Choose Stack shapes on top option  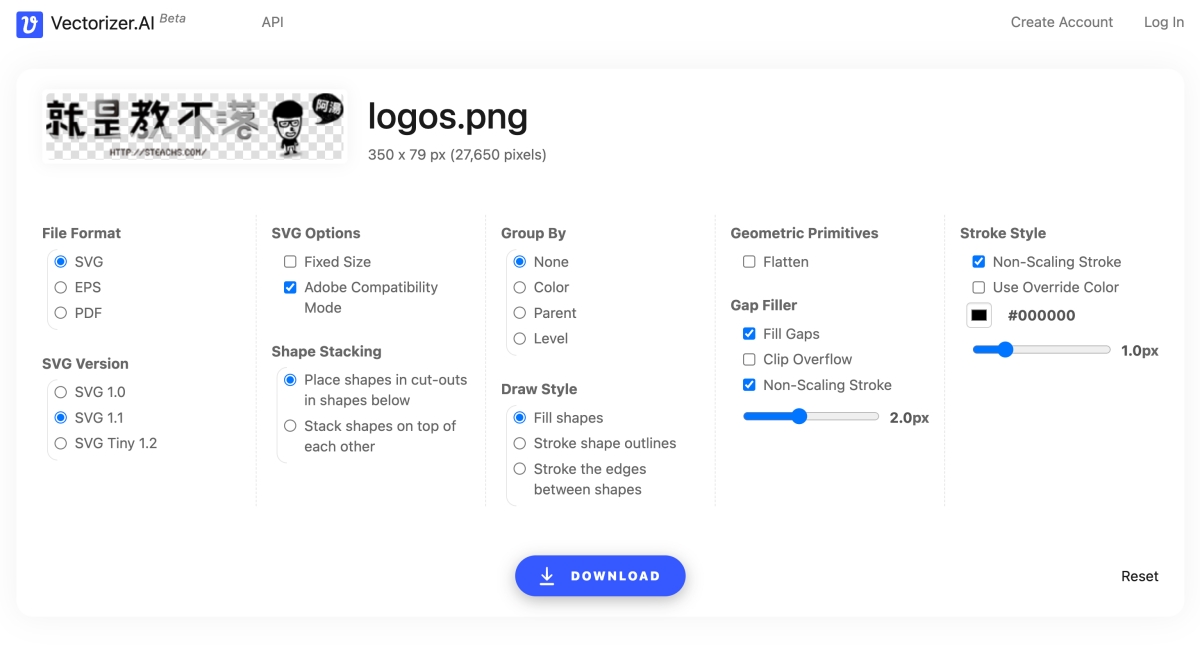click(x=290, y=426)
